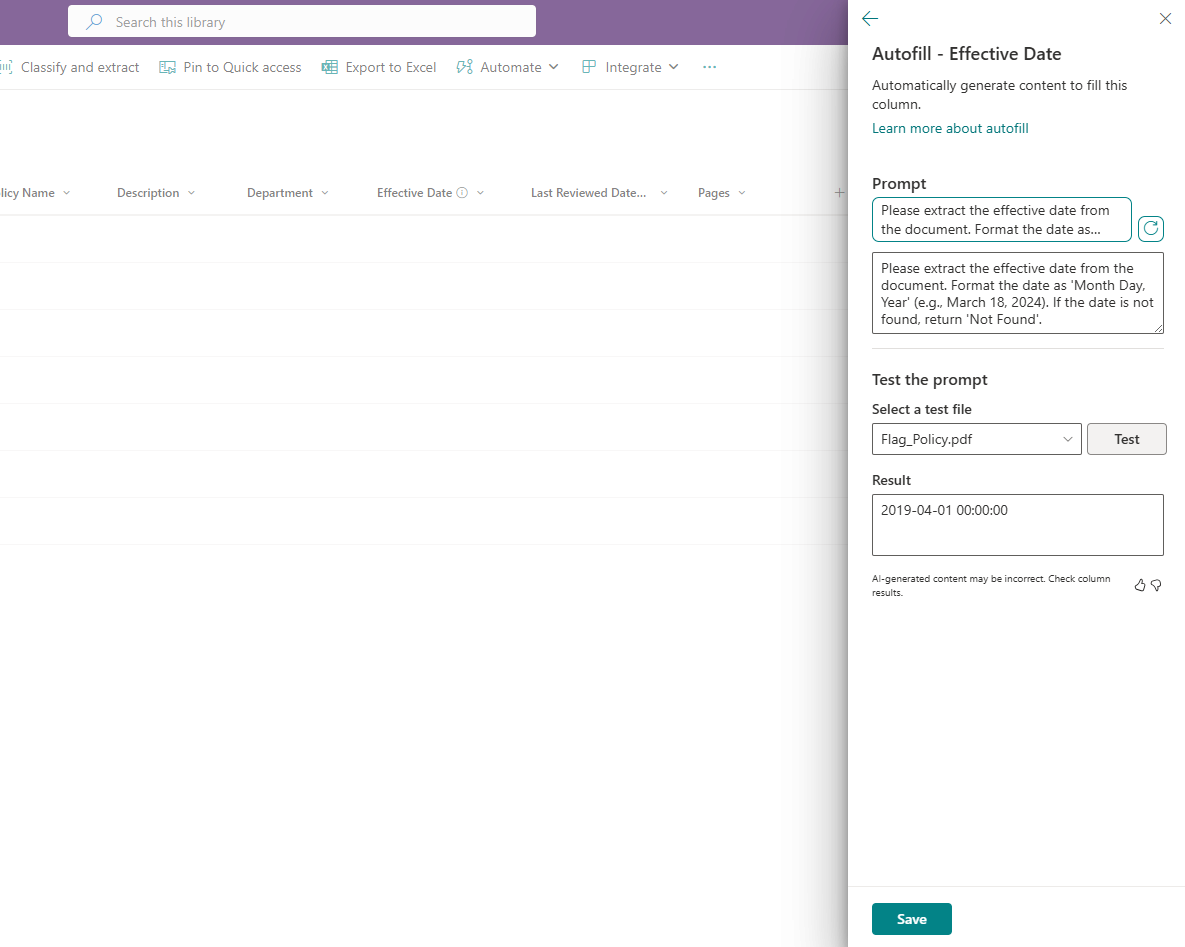Image resolution: width=1185 pixels, height=947 pixels.
Task: Open the test file selector dropdown
Action: (1068, 438)
